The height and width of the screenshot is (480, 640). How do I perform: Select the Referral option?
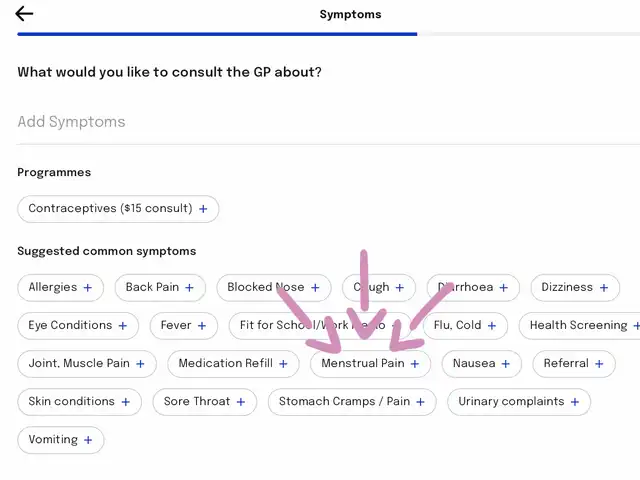pos(573,364)
